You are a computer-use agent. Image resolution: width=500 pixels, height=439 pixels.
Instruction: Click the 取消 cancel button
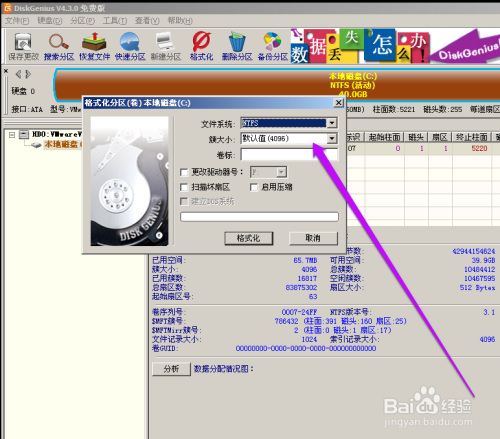[x=313, y=238]
